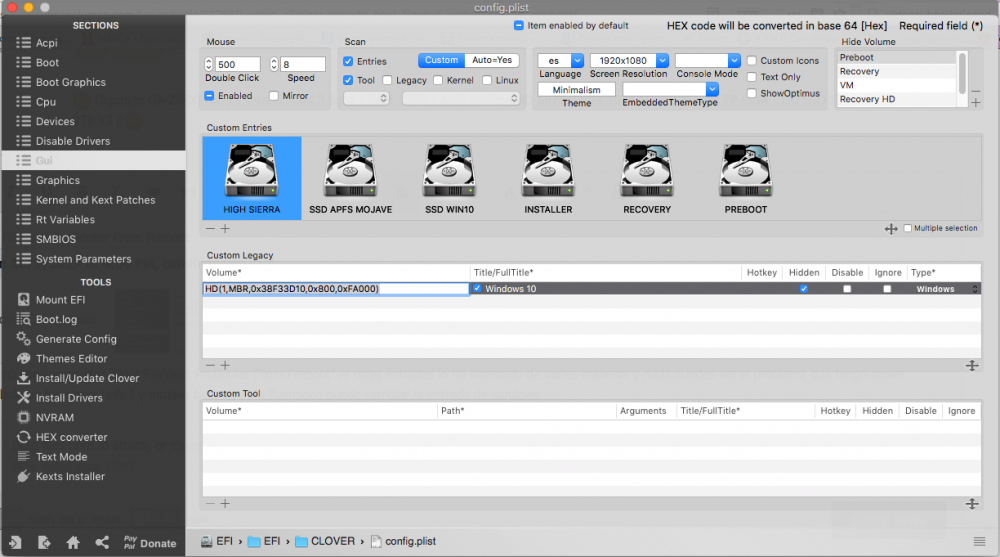
Task: Open the NVRAM chip icon
Action: click(24, 417)
